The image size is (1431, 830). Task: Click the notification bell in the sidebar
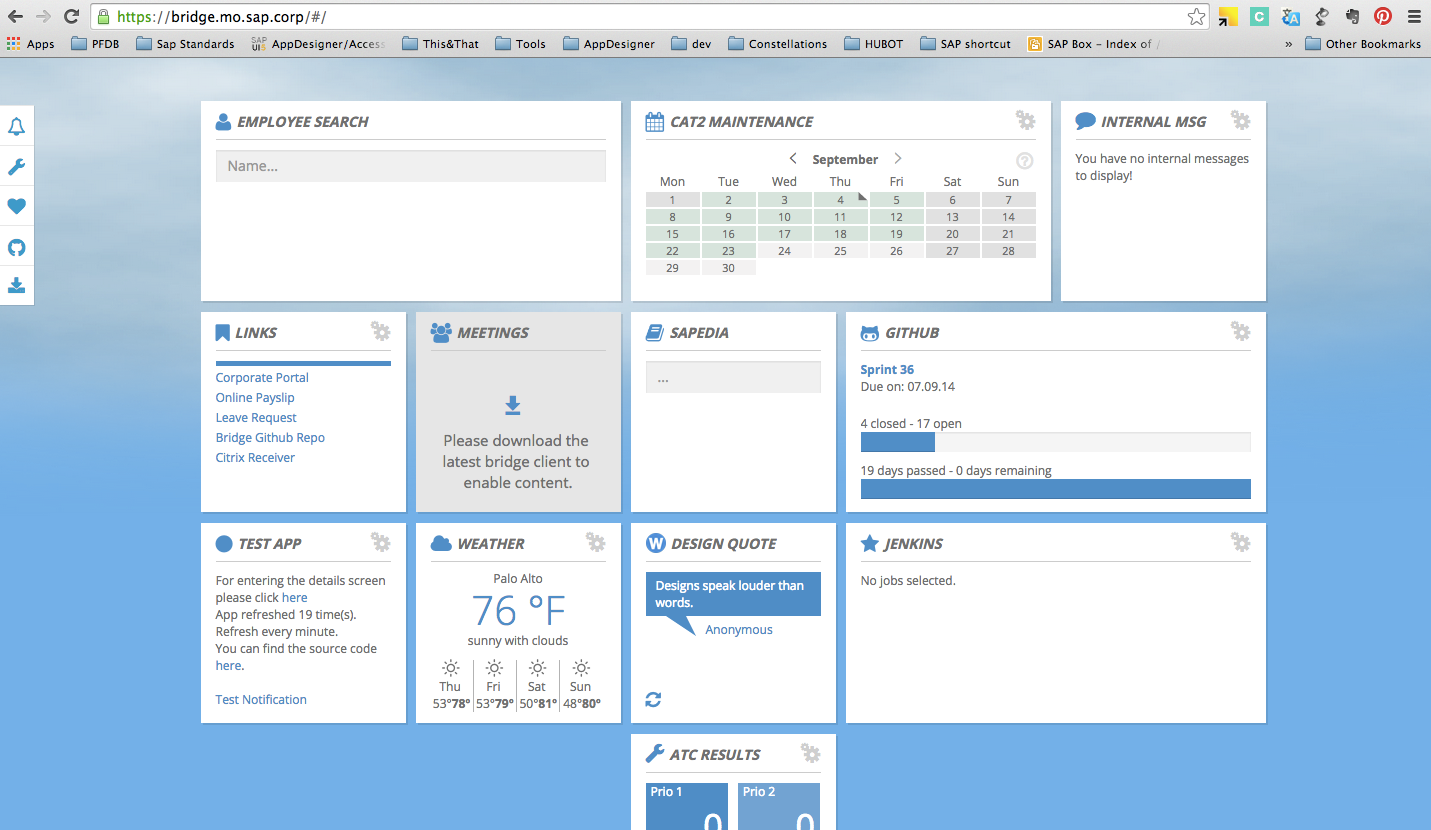(16, 127)
